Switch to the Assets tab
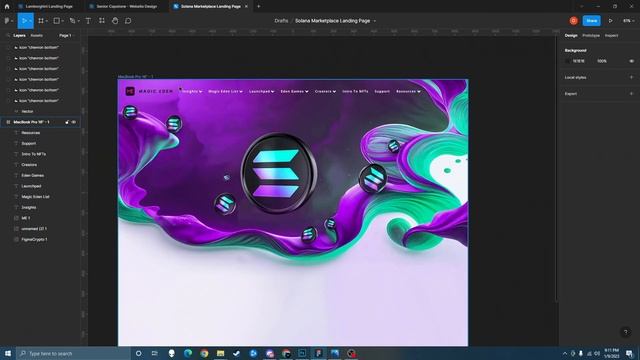The image size is (640, 360). [x=36, y=36]
